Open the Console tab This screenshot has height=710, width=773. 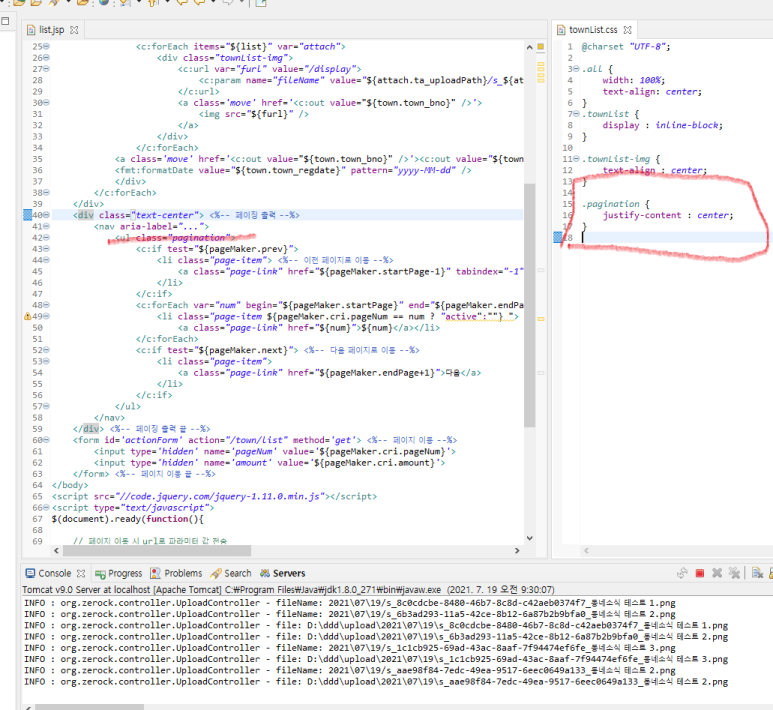click(55, 573)
